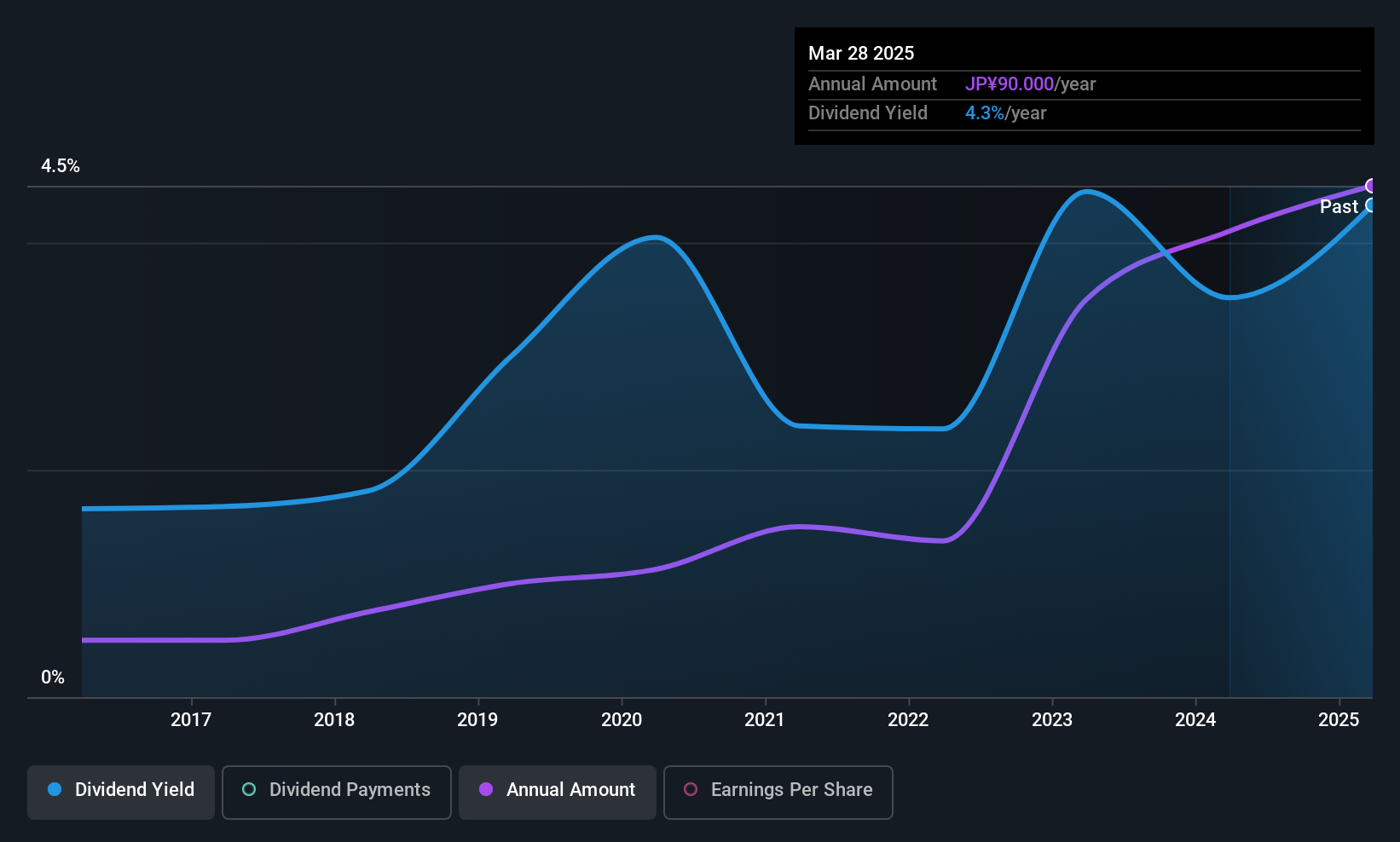Select the blue dividend yield endpoint marker
The height and width of the screenshot is (842, 1400).
point(1371,205)
